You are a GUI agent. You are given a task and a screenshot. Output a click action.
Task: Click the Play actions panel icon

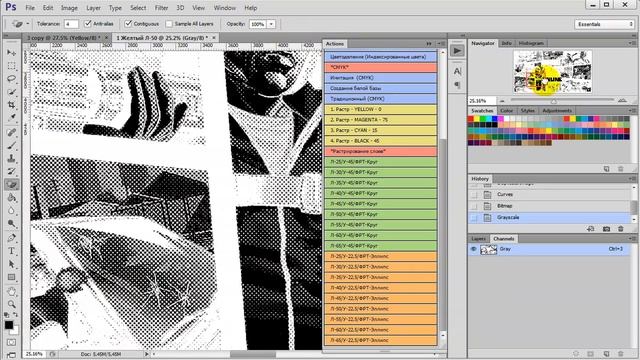(457, 51)
